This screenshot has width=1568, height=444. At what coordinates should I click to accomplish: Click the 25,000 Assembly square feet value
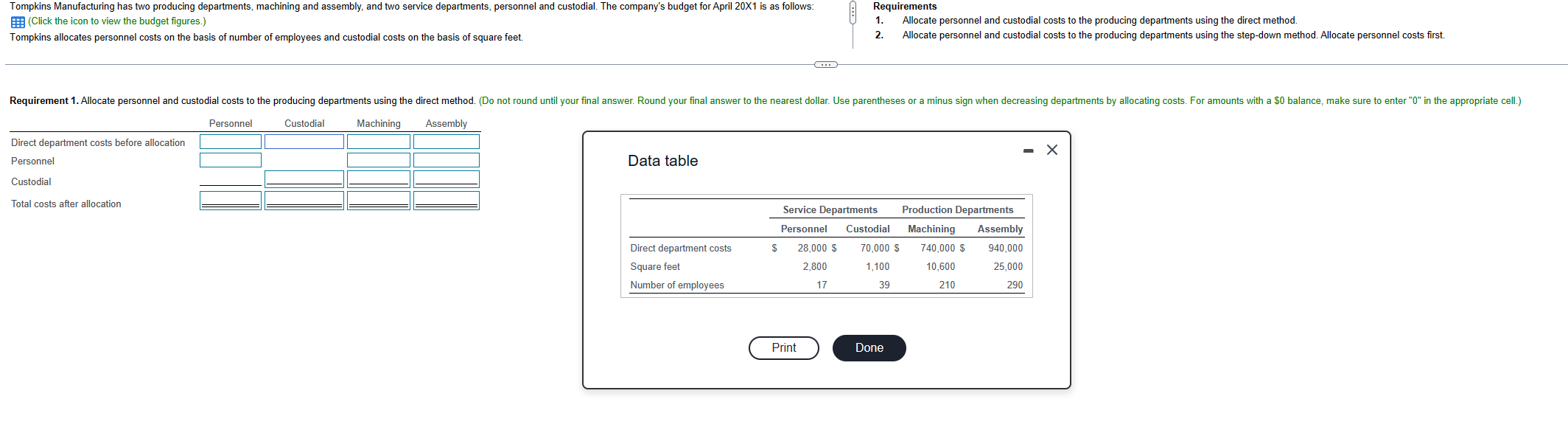pyautogui.click(x=1008, y=267)
